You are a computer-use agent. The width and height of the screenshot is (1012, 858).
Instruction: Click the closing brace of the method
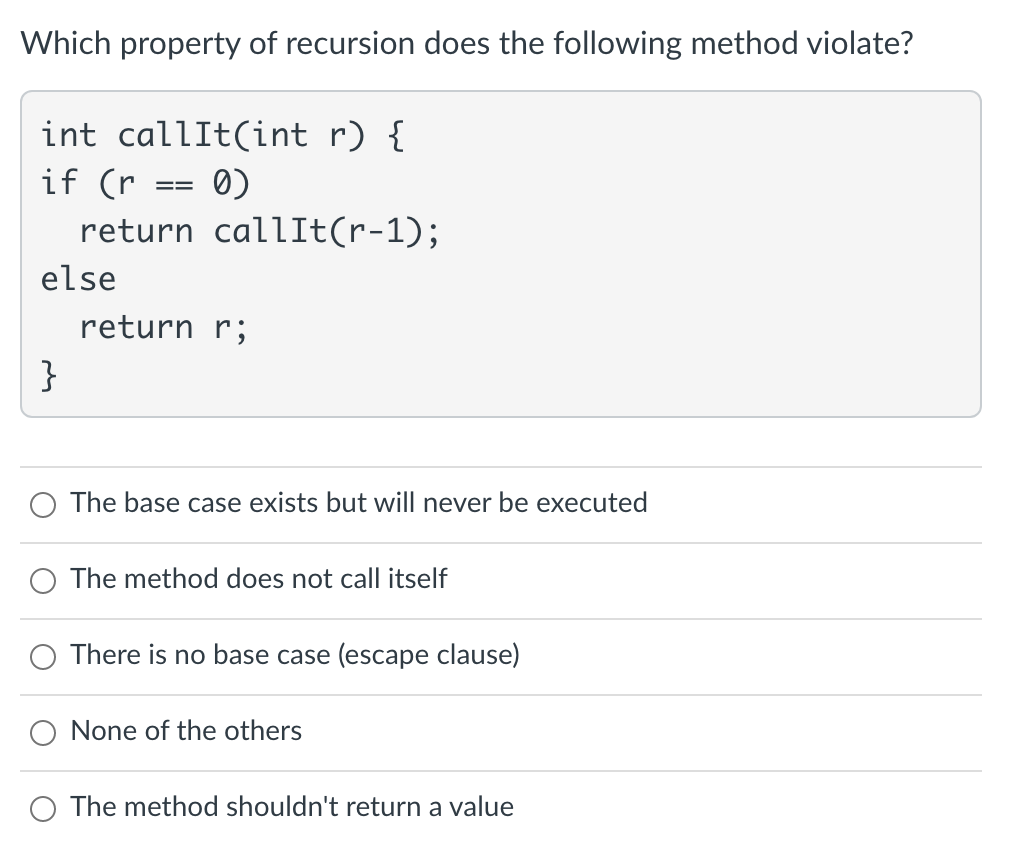49,376
